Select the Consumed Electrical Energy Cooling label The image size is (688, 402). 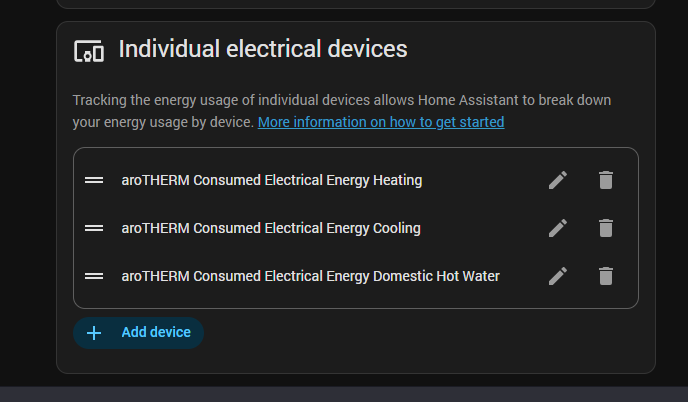[271, 228]
